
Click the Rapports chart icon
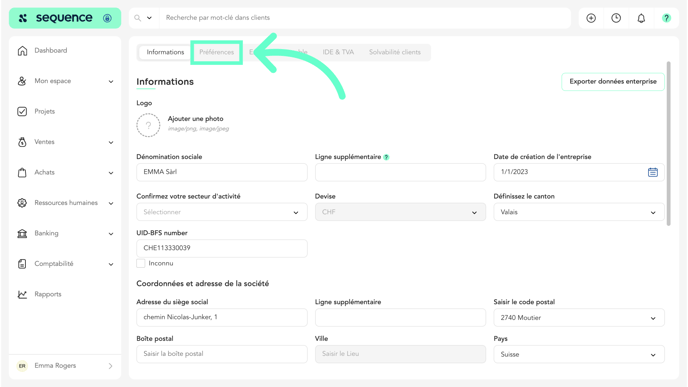22,294
